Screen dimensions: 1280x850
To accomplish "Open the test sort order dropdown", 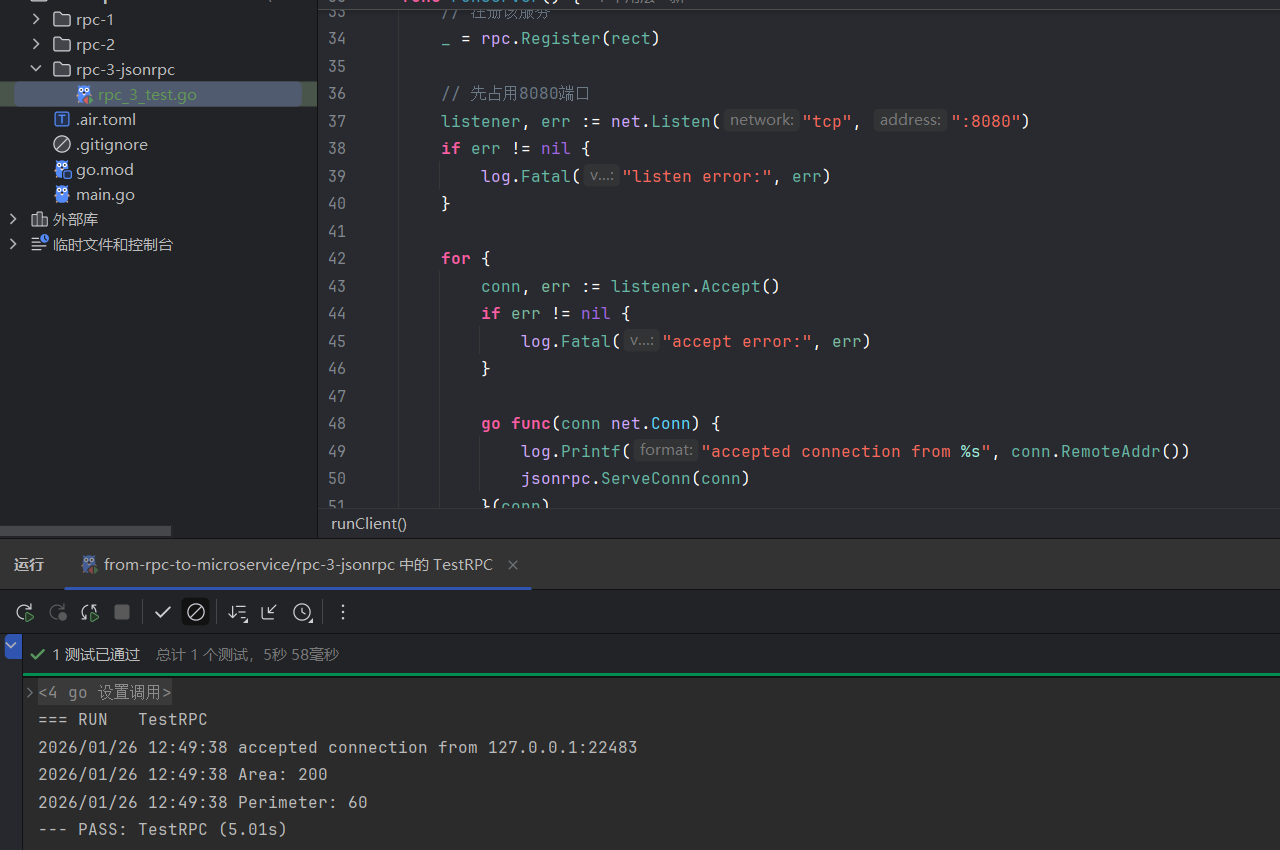I will 237,612.
